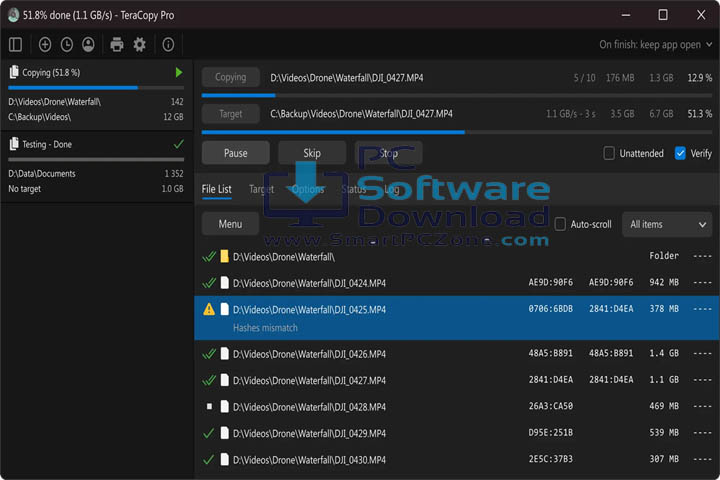Uncheck the Verify checkbox

coord(680,153)
